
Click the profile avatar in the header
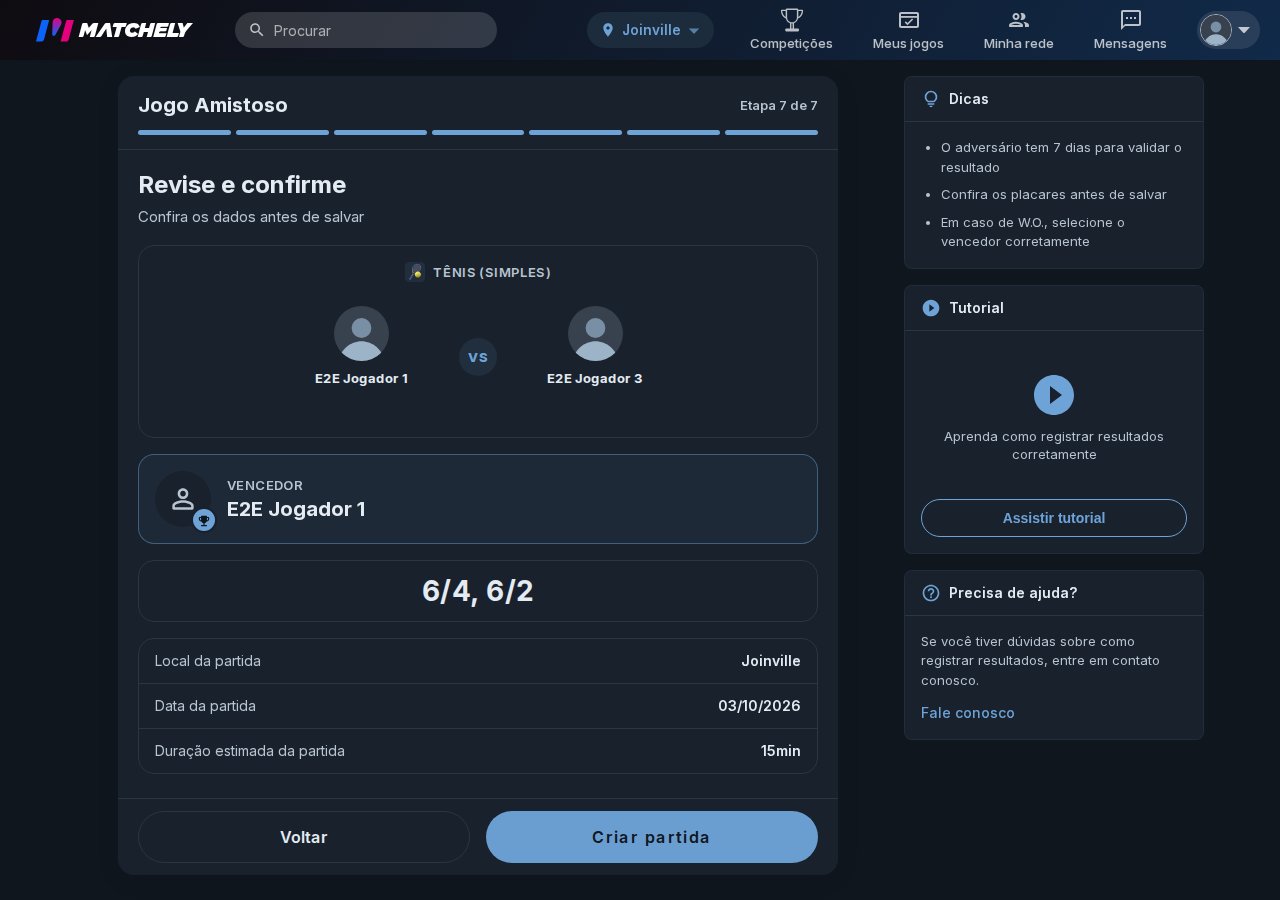(1216, 30)
